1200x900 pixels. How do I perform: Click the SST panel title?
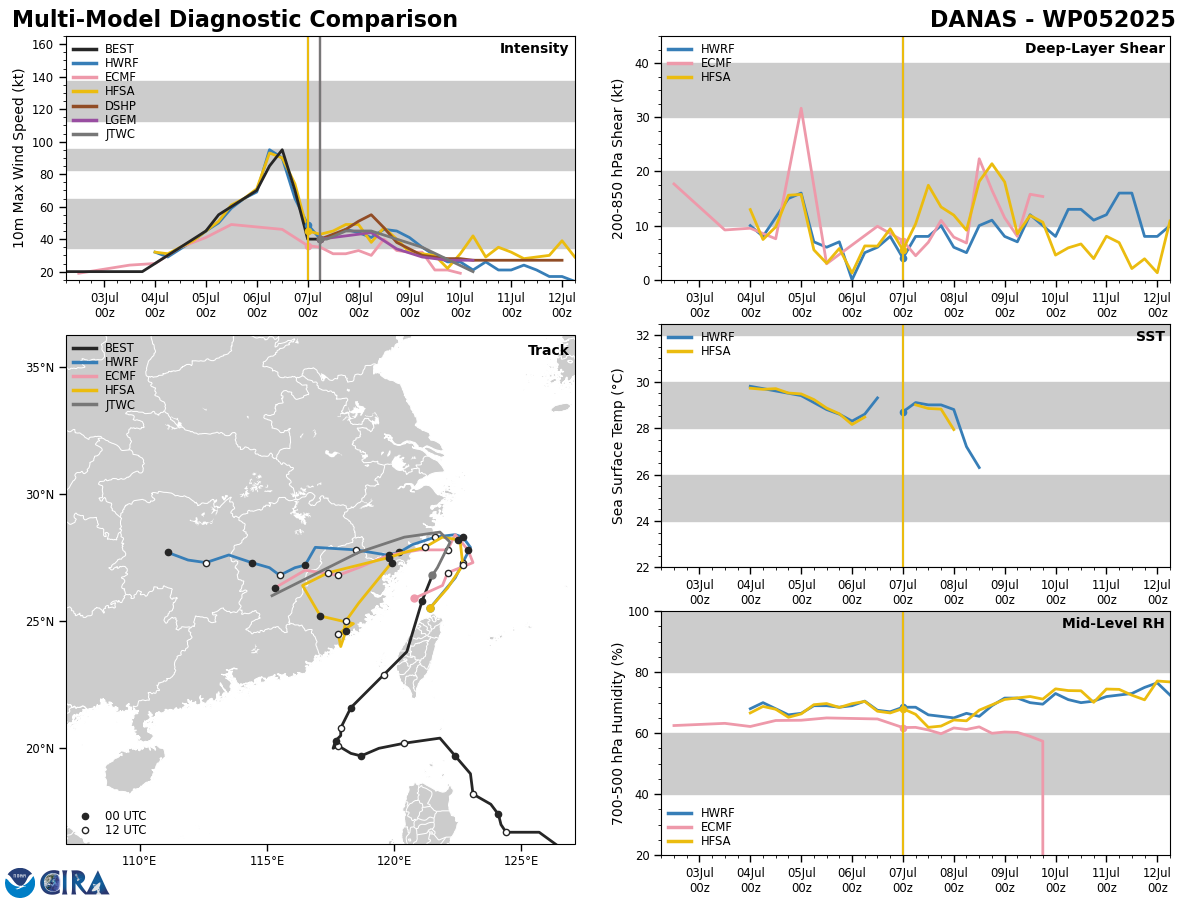[1150, 337]
